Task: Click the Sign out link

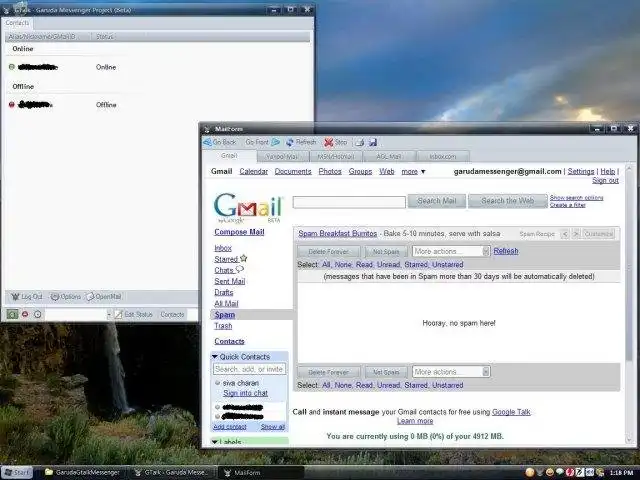Action: [x=605, y=180]
